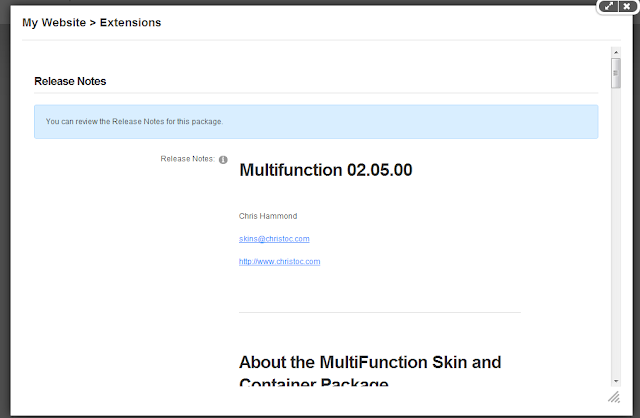Click the scrollbar down arrow

click(x=616, y=381)
